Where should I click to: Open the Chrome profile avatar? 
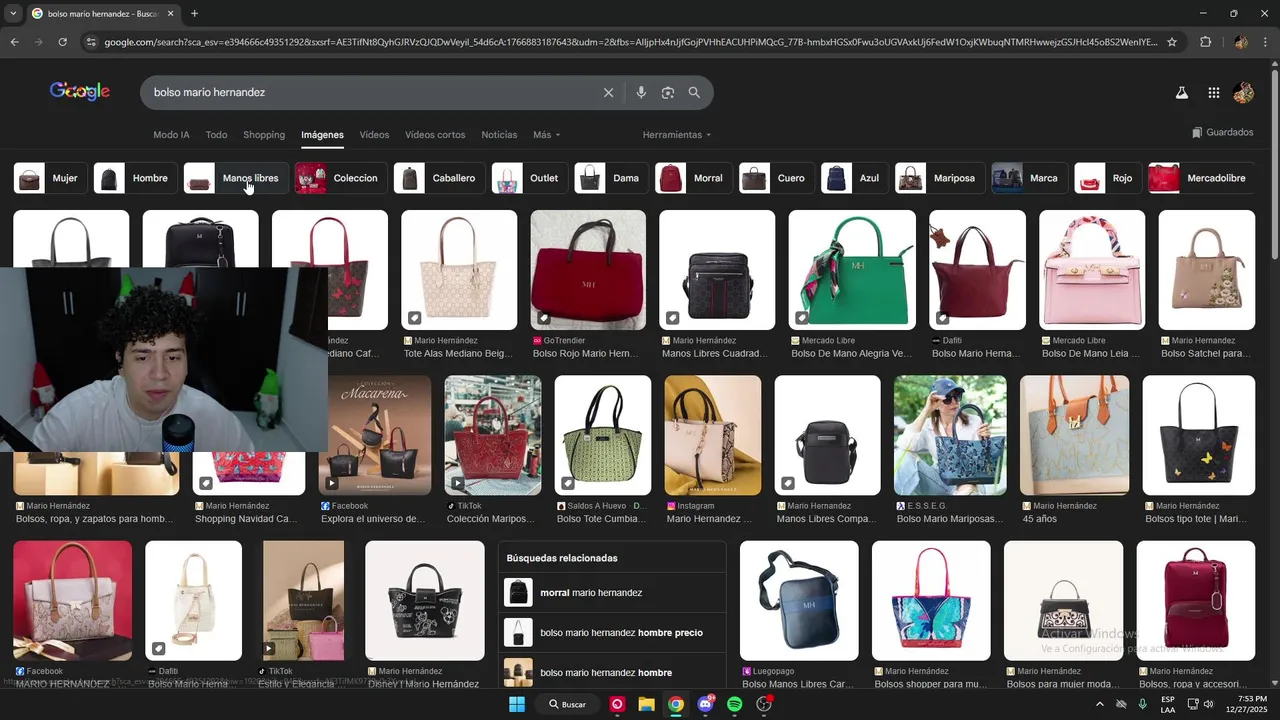[1241, 42]
